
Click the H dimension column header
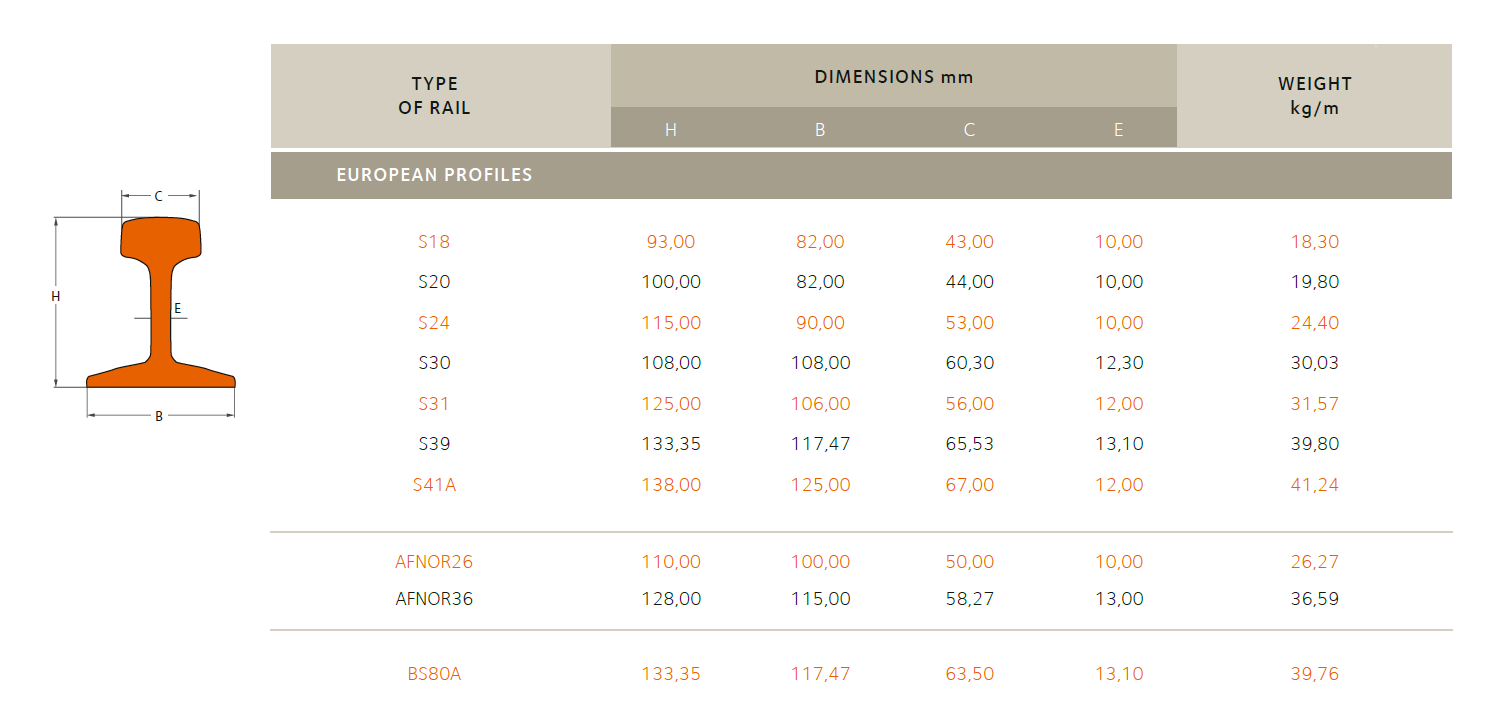pyautogui.click(x=671, y=130)
